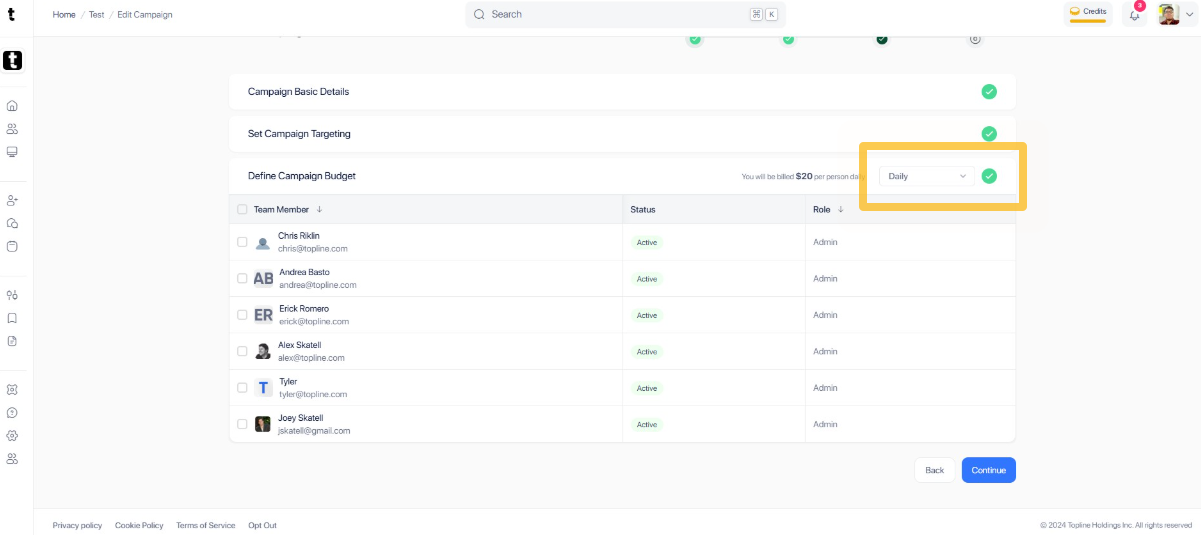Click the magnifier icon in the search bar
The height and width of the screenshot is (535, 1201).
coord(479,15)
